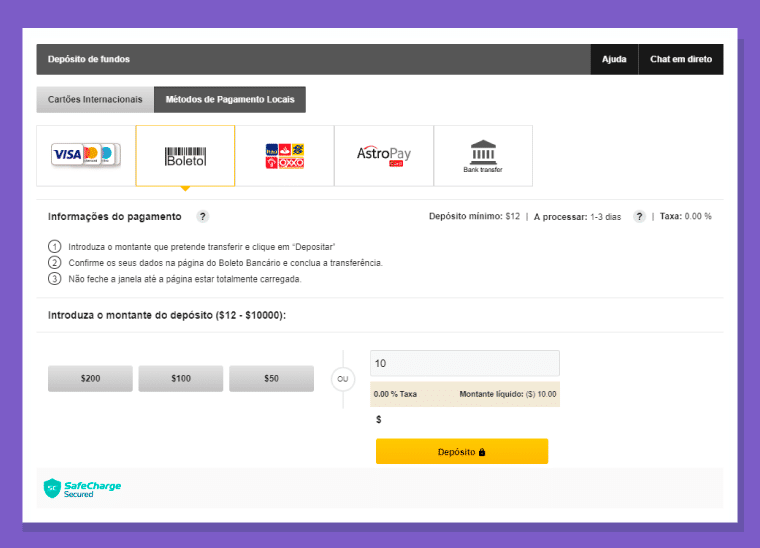Click 'Informações do pagamento' heading
The width and height of the screenshot is (760, 548).
click(114, 217)
